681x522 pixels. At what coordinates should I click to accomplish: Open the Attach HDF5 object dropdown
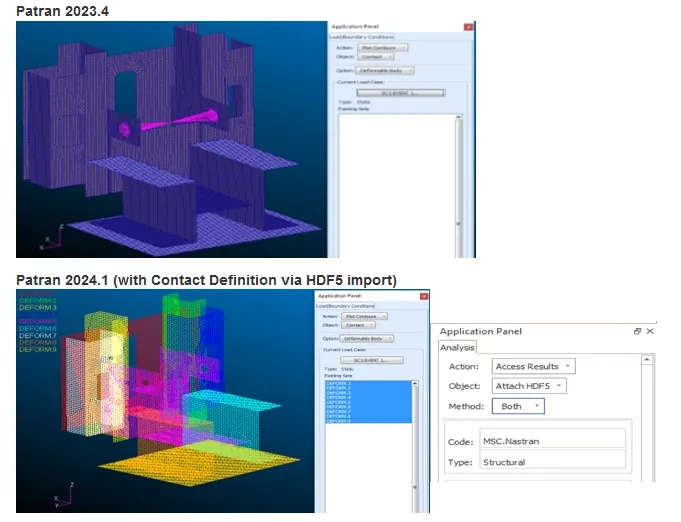pyautogui.click(x=529, y=386)
